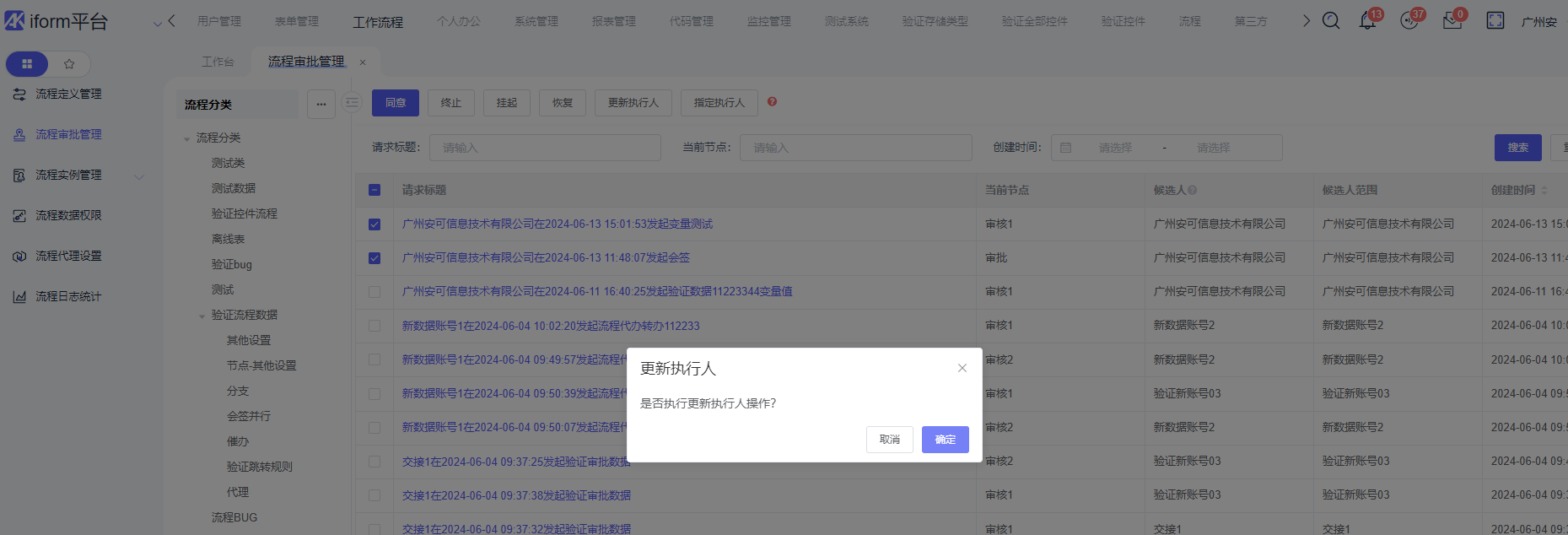Uncheck the first row checkbox for 变量测试
The height and width of the screenshot is (535, 1568).
click(374, 224)
